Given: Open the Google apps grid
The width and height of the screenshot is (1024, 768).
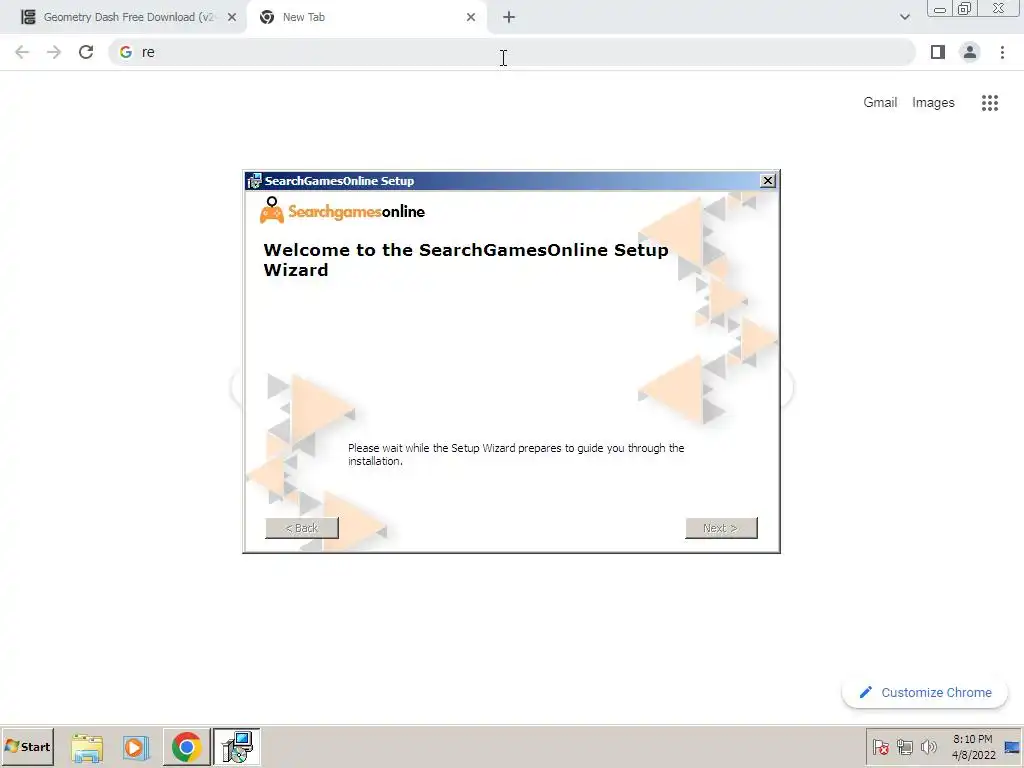Looking at the screenshot, I should click(989, 103).
